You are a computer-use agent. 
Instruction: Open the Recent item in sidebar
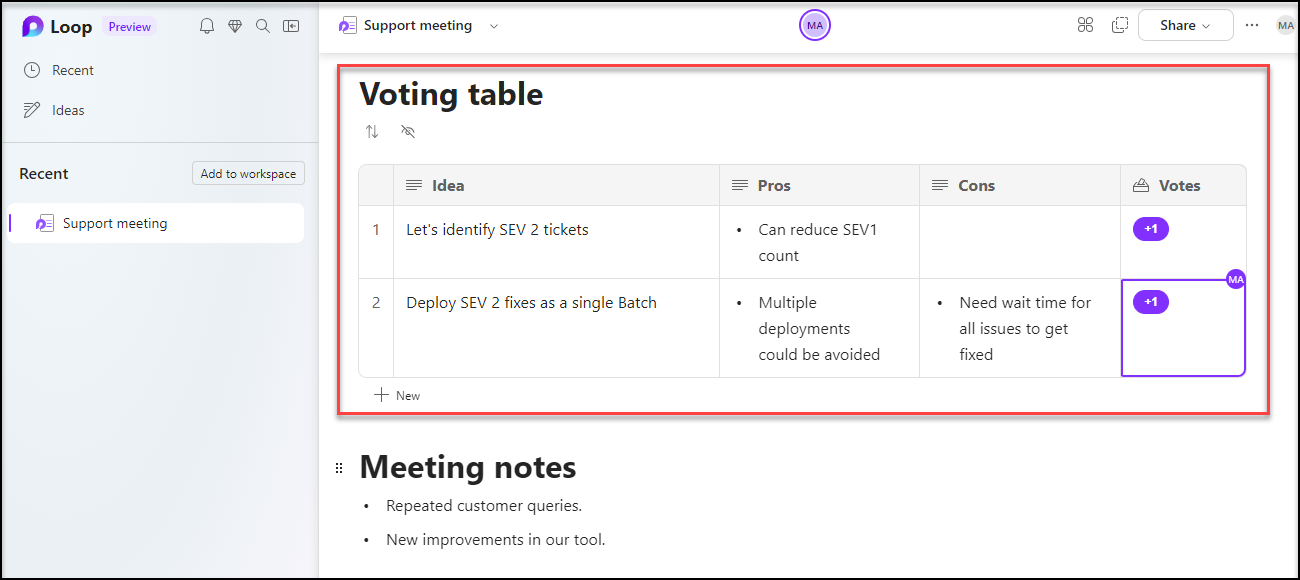pos(72,70)
